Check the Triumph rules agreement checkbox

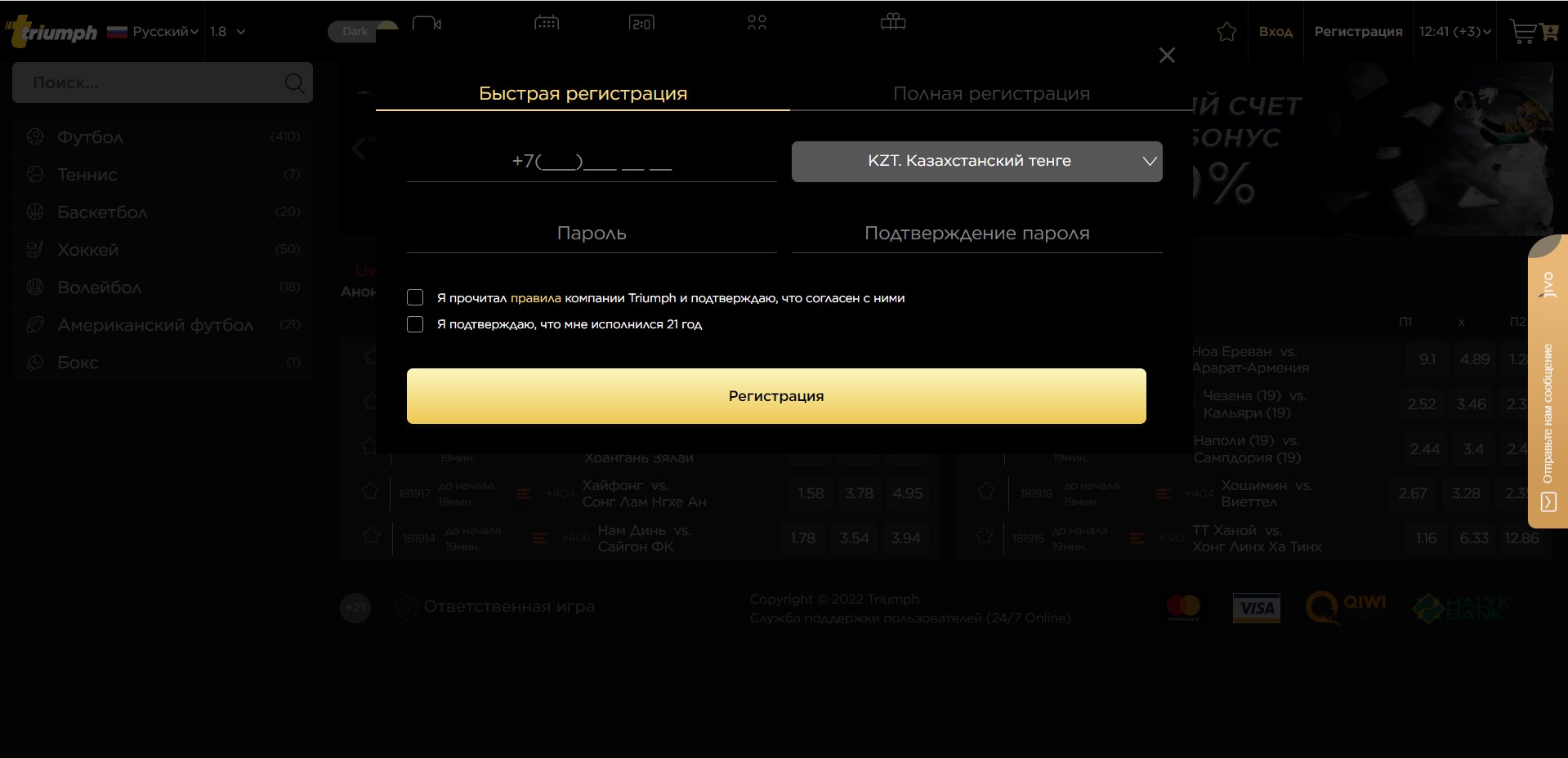415,297
